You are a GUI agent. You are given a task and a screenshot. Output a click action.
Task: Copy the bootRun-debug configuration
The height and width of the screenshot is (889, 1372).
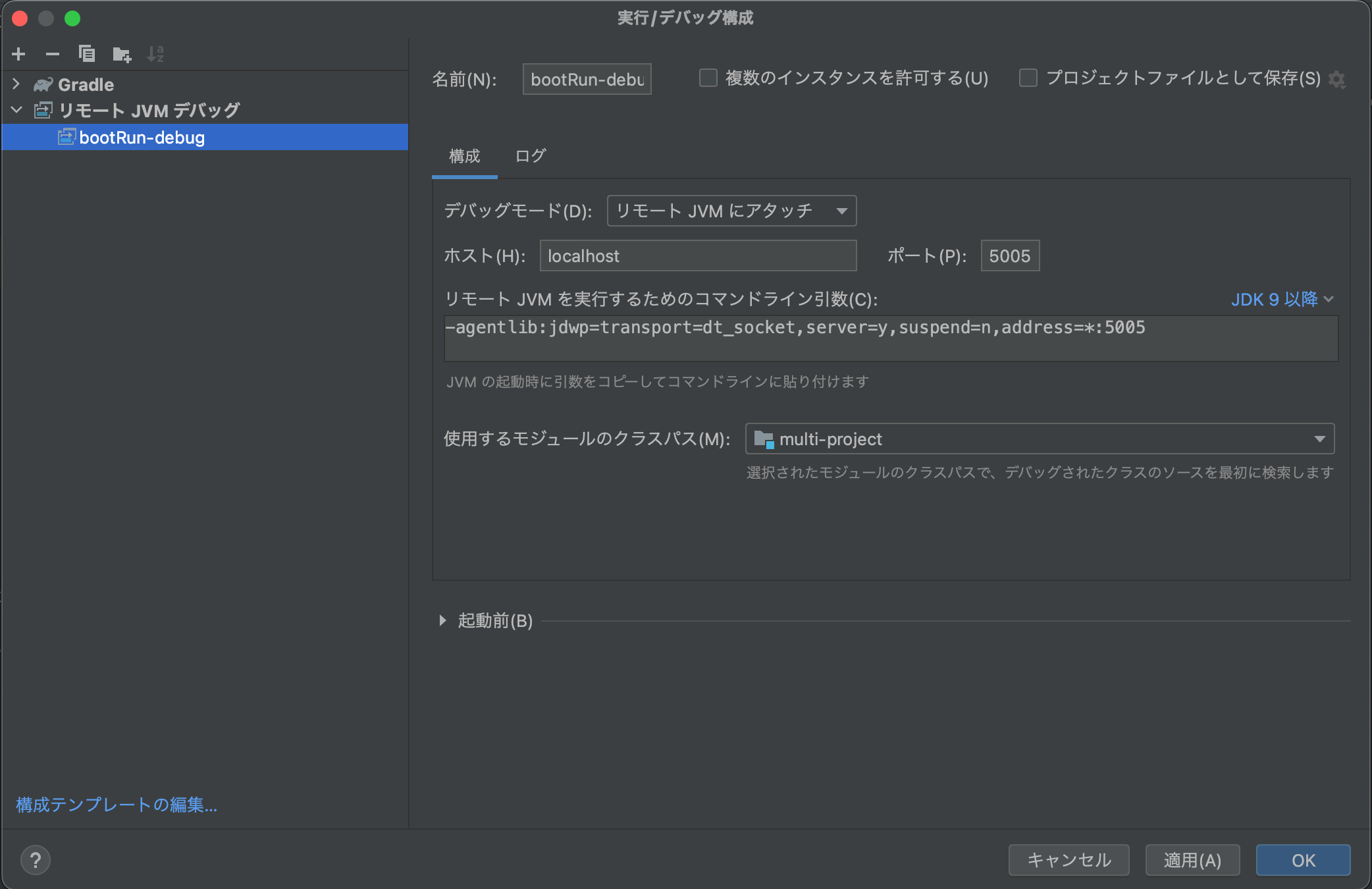86,54
